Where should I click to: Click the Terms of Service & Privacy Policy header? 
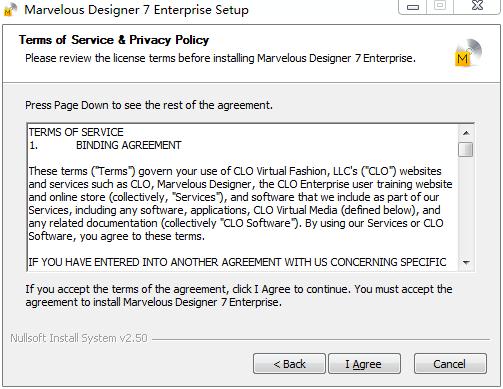[x=114, y=40]
